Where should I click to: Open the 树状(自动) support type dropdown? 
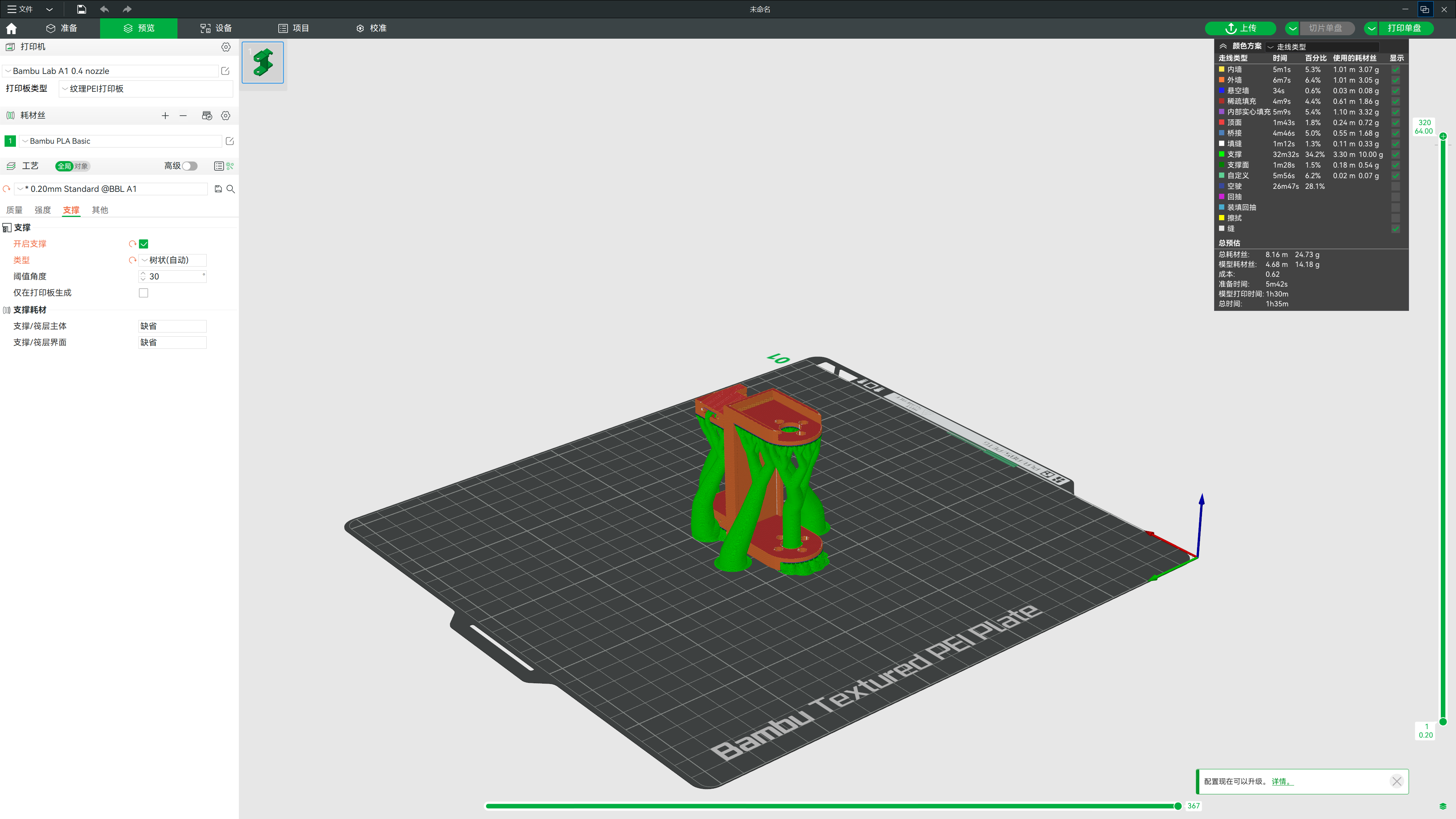(x=173, y=260)
